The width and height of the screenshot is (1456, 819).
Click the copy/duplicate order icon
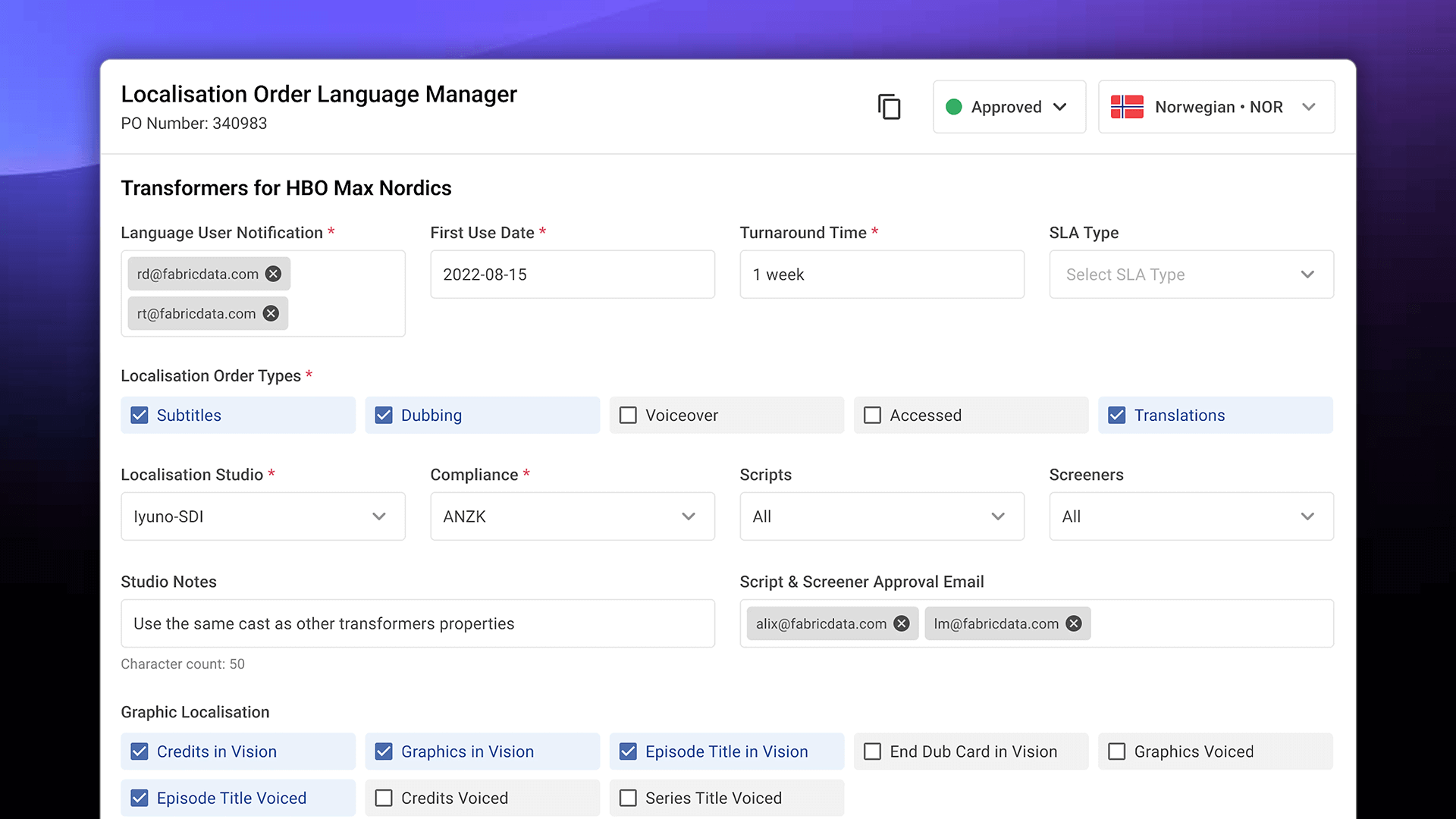tap(889, 107)
